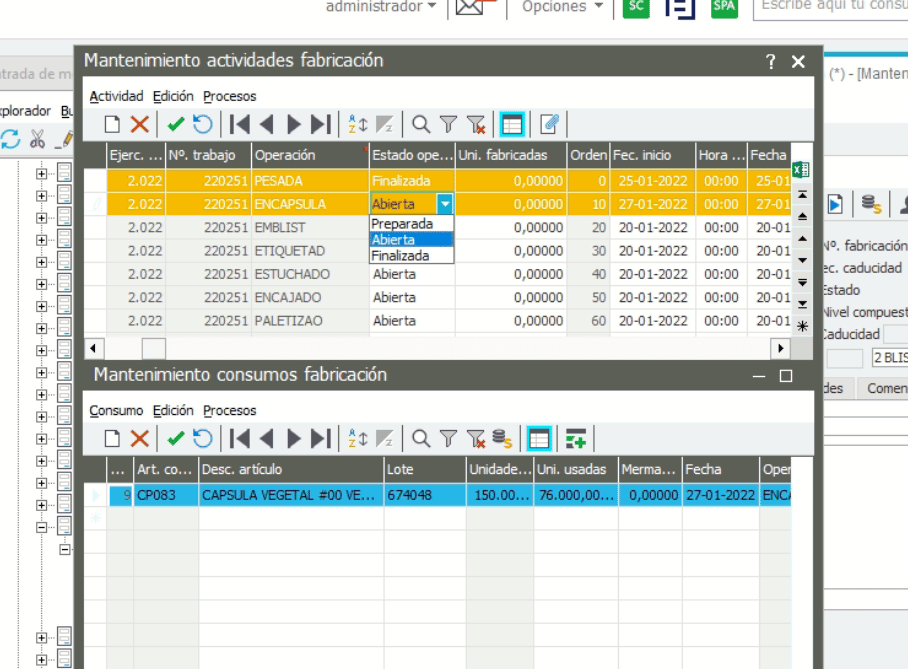Go to last record in actividades toolbar
Image resolution: width=908 pixels, height=669 pixels.
point(320,125)
